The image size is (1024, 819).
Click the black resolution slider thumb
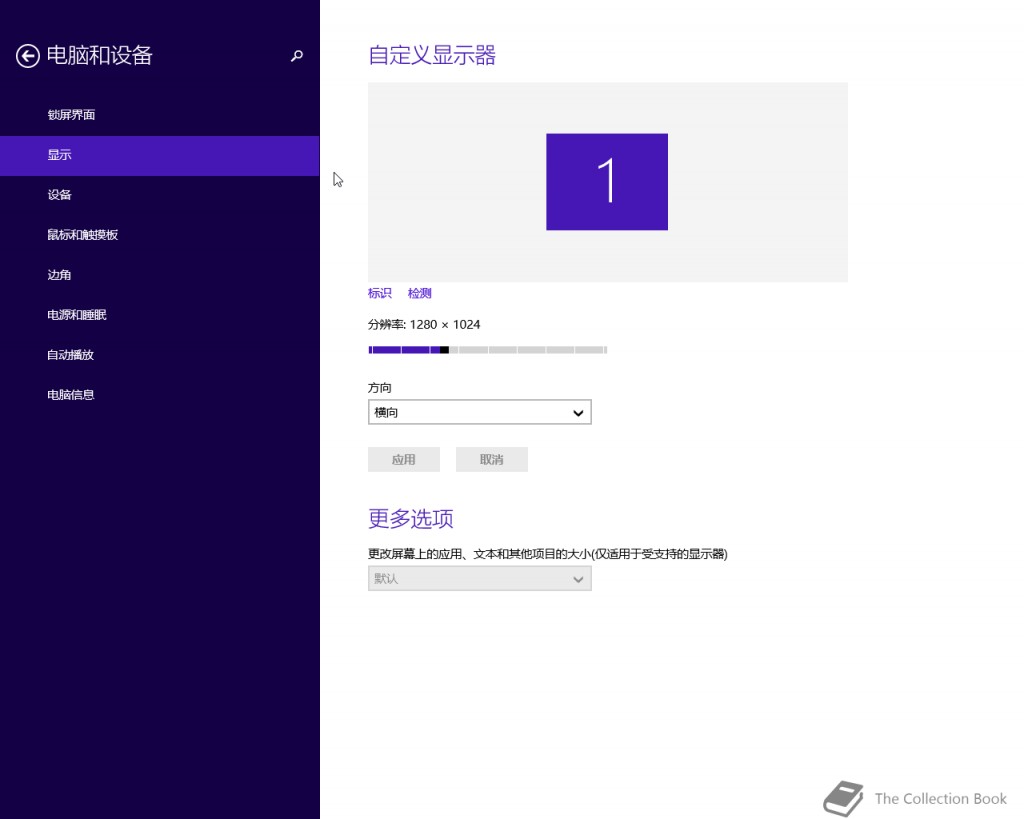click(x=444, y=350)
